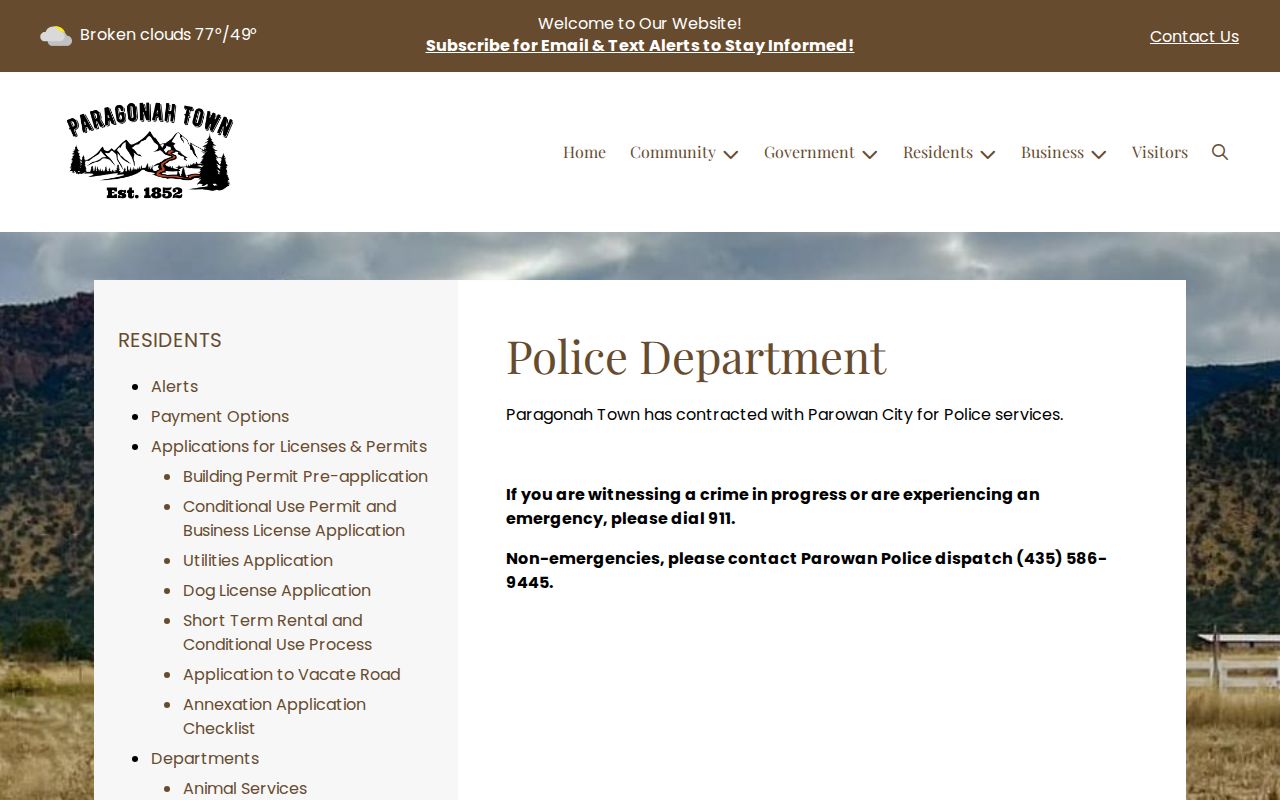1280x800 pixels.
Task: Expand the Residents menu chevron
Action: (x=988, y=154)
